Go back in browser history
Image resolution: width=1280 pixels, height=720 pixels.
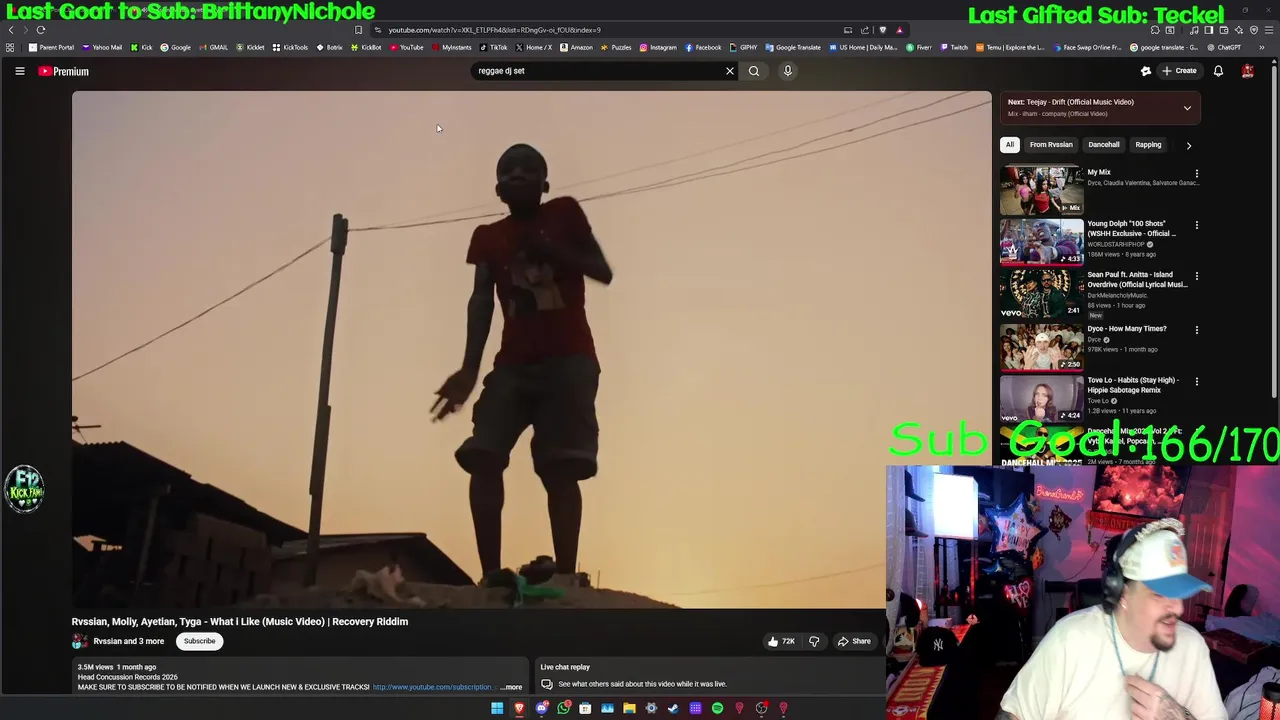[x=11, y=30]
